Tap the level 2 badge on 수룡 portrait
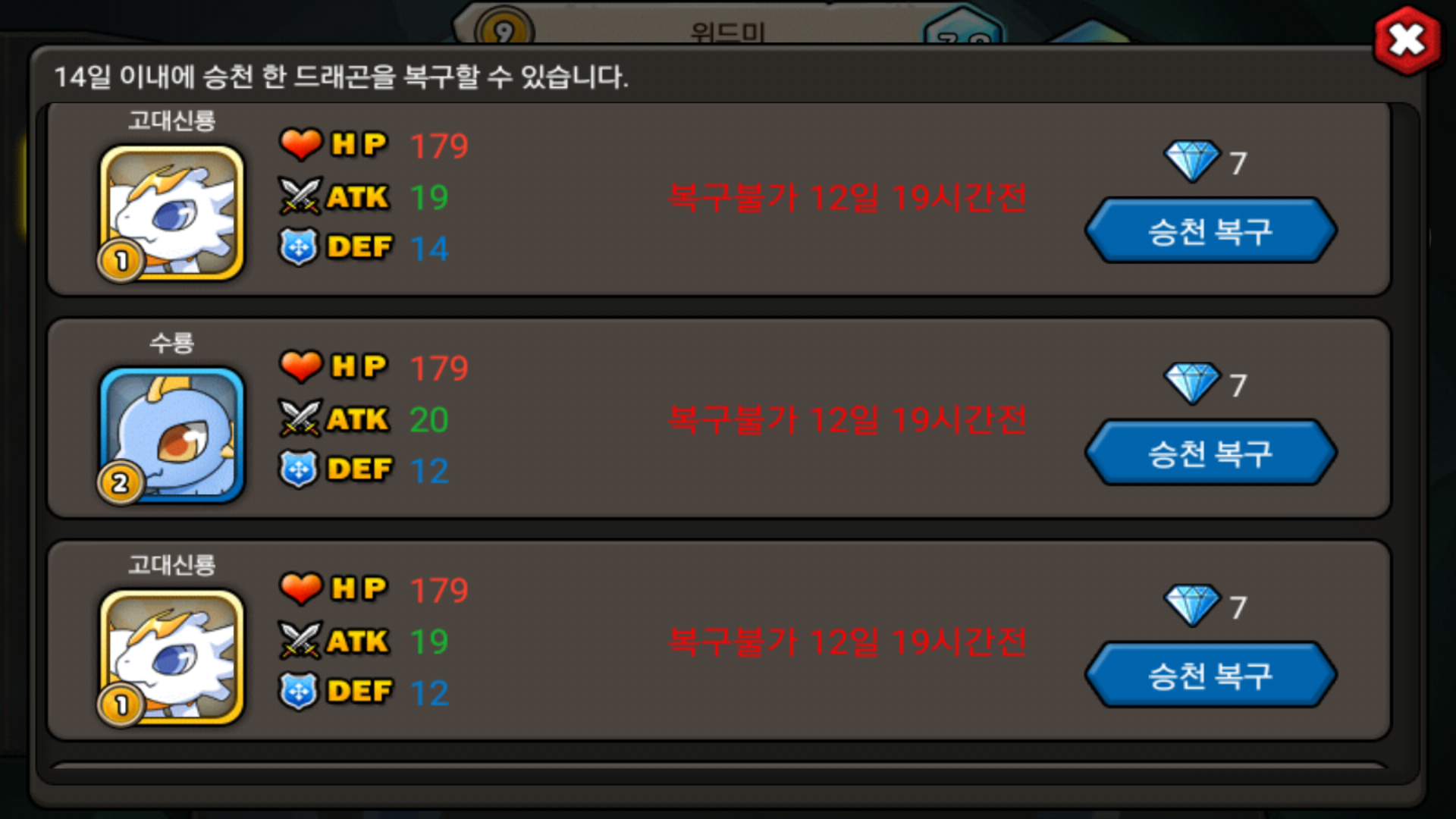The width and height of the screenshot is (1456, 819). (121, 483)
